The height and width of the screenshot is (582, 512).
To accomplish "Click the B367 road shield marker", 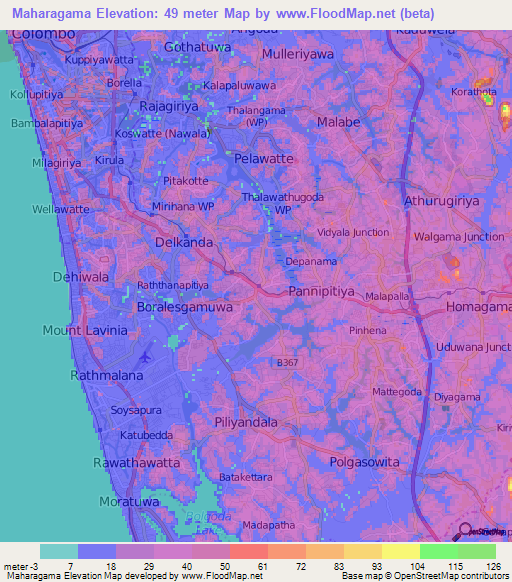I will 287,363.
